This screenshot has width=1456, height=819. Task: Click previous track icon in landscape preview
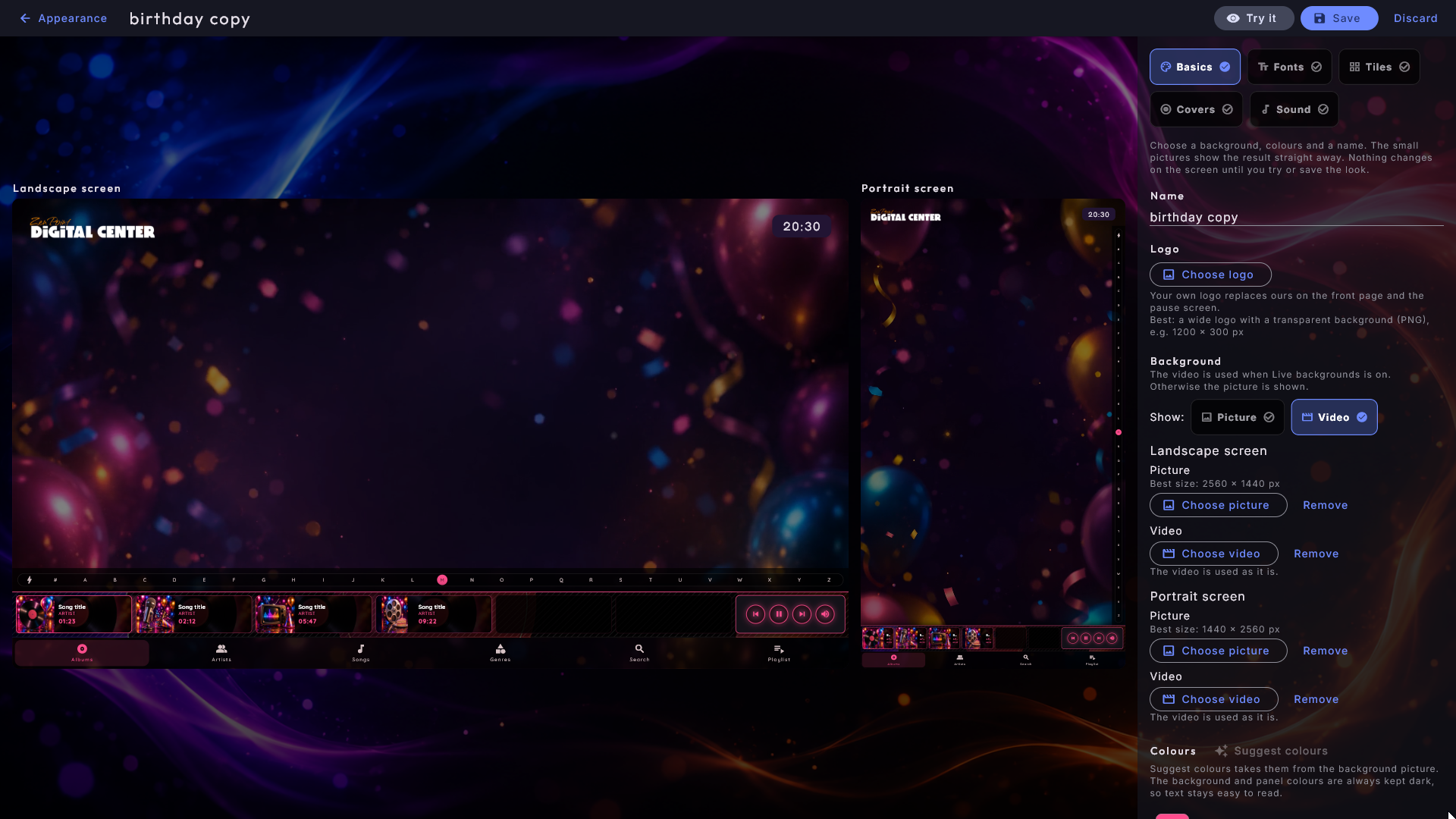[x=755, y=614]
